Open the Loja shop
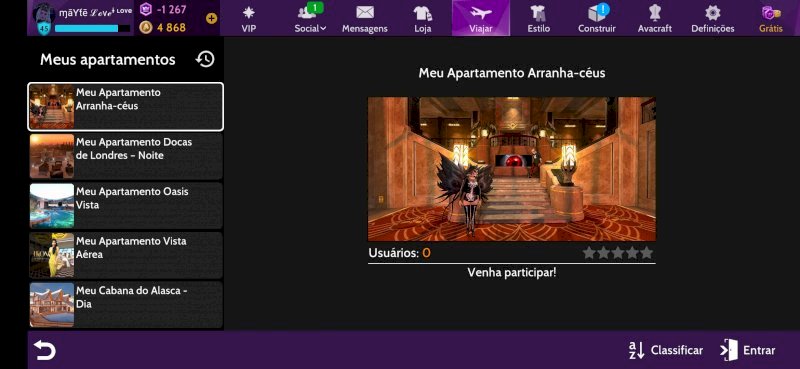This screenshot has width=800, height=369. click(x=423, y=18)
